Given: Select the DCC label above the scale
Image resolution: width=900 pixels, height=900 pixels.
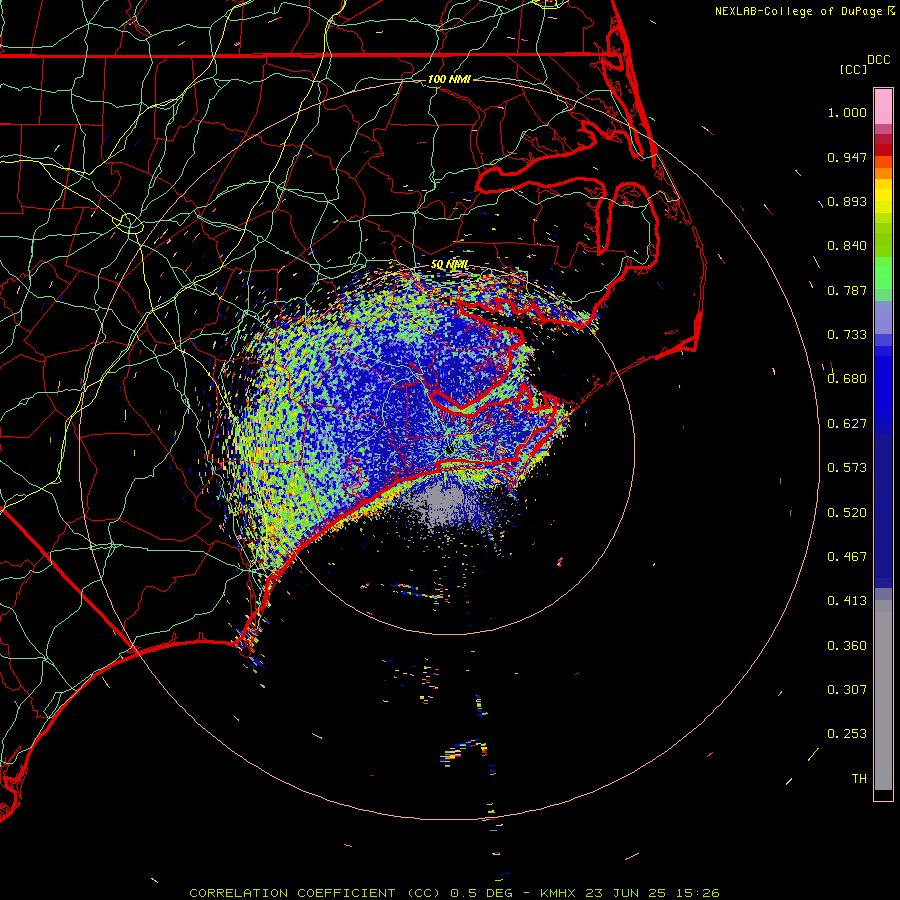Looking at the screenshot, I should pos(878,60).
